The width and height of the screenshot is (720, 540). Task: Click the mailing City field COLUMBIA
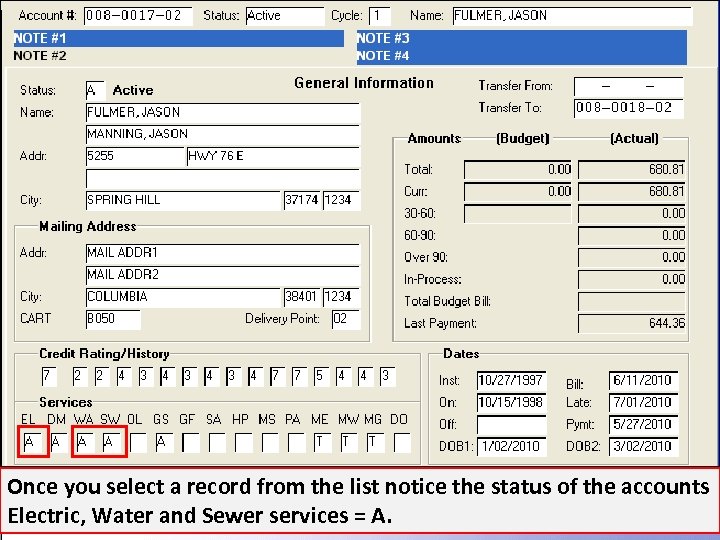click(183, 297)
